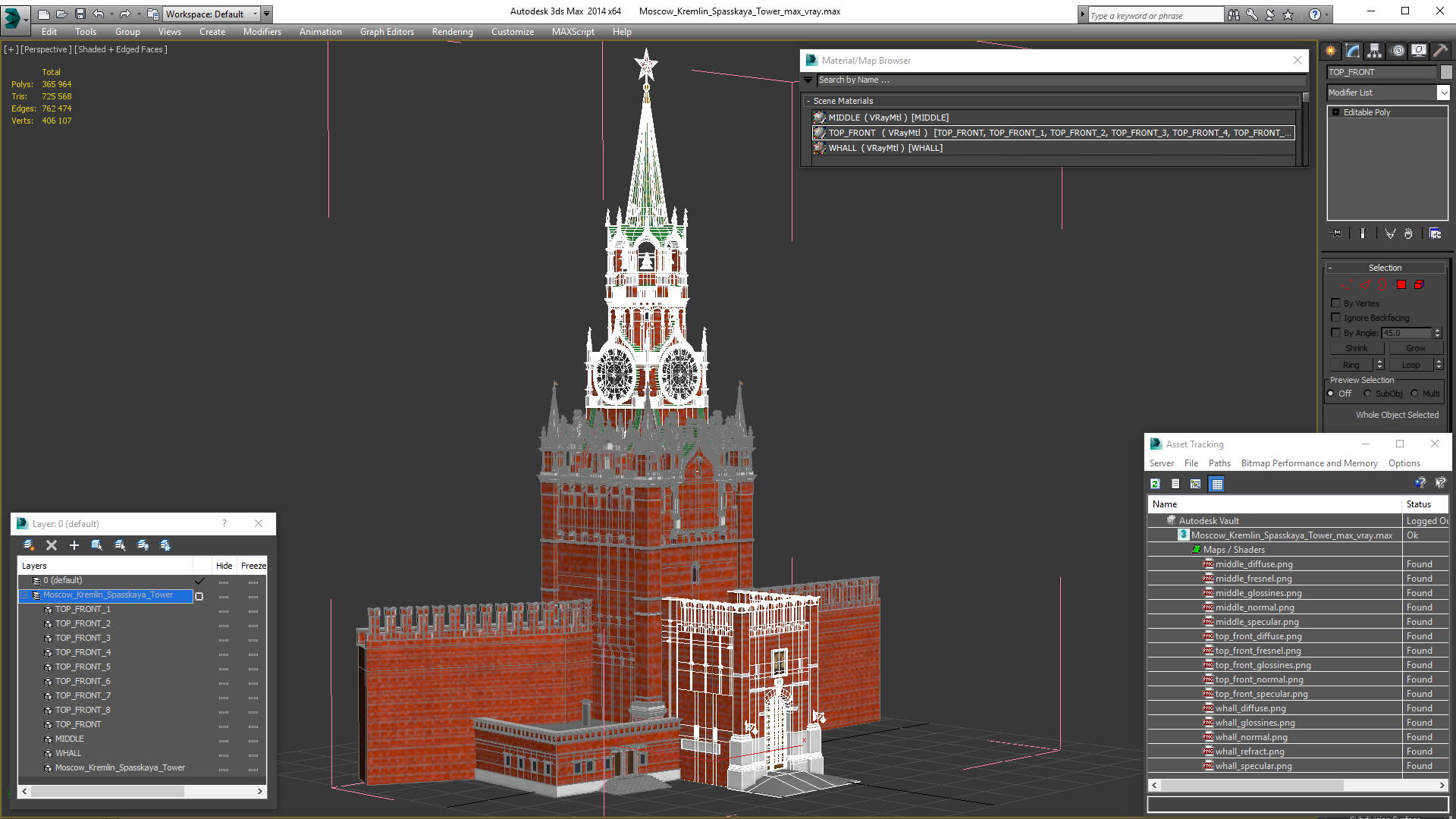Click the Loop selection button

click(1411, 365)
